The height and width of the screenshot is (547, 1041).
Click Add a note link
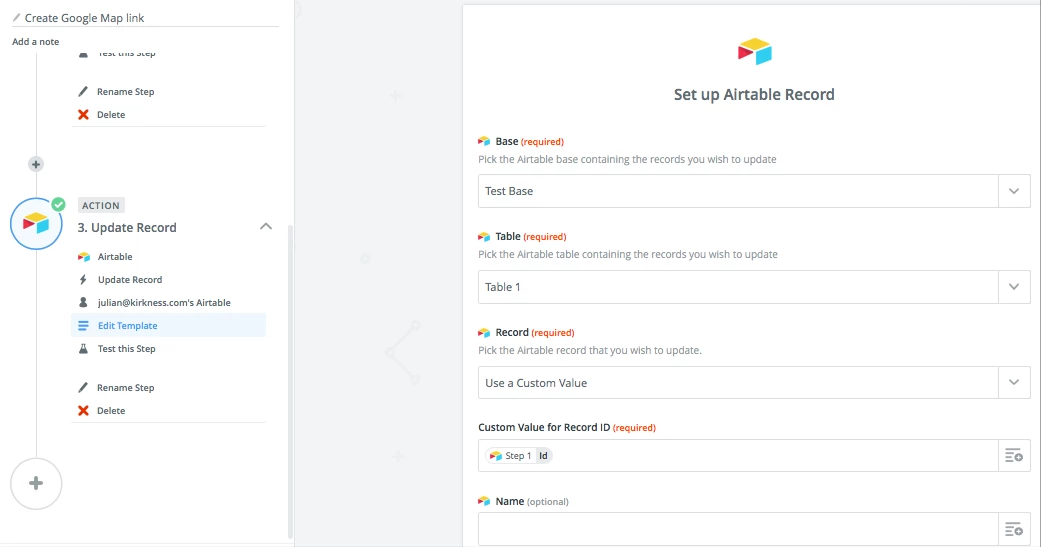click(x=35, y=42)
